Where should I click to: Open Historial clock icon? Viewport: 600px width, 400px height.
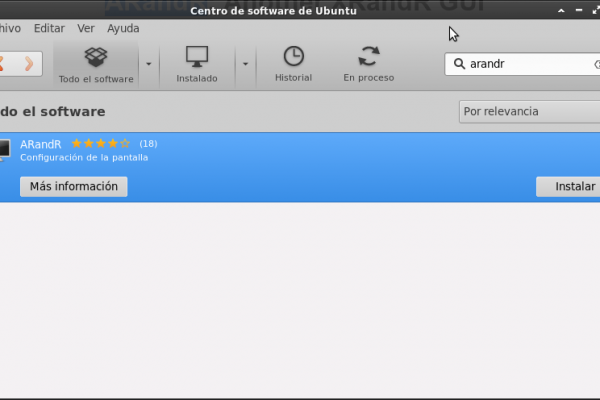click(293, 56)
